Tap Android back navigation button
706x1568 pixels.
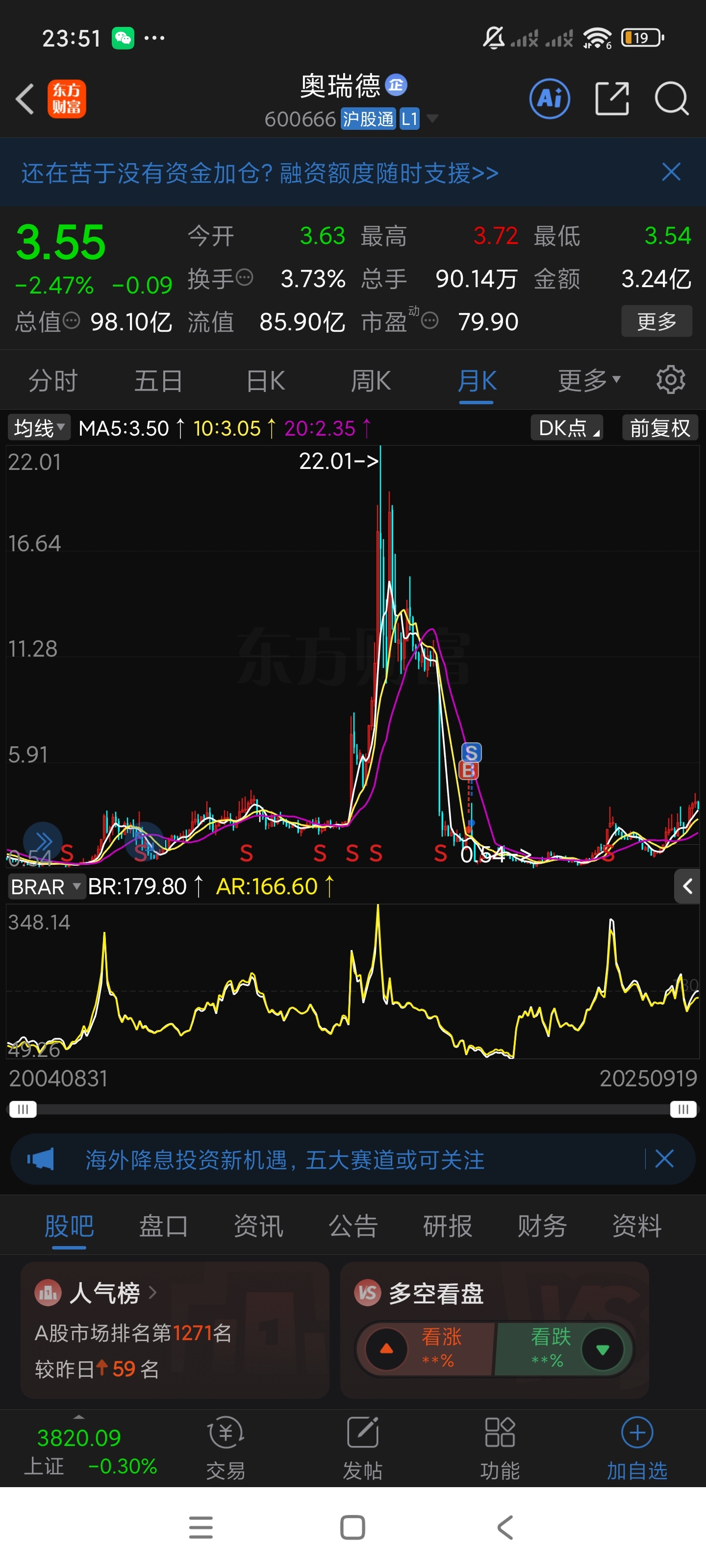tap(505, 1527)
